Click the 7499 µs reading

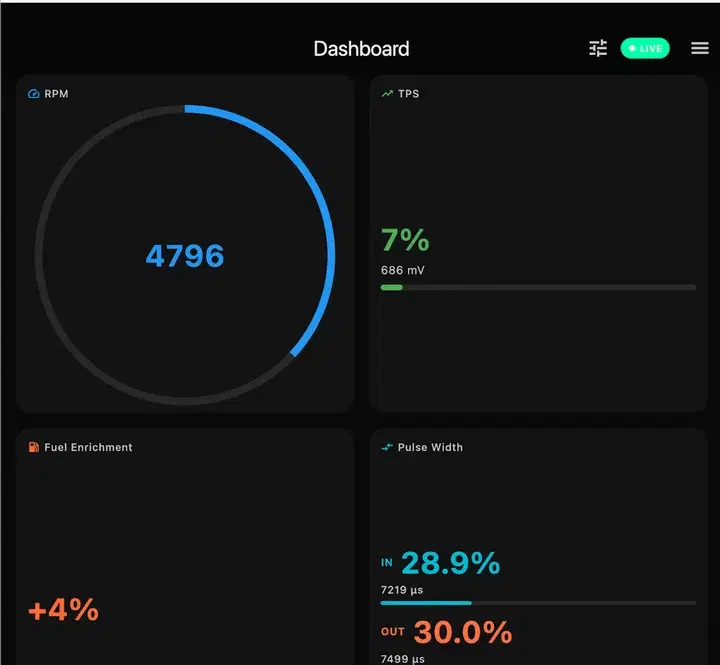tap(403, 659)
